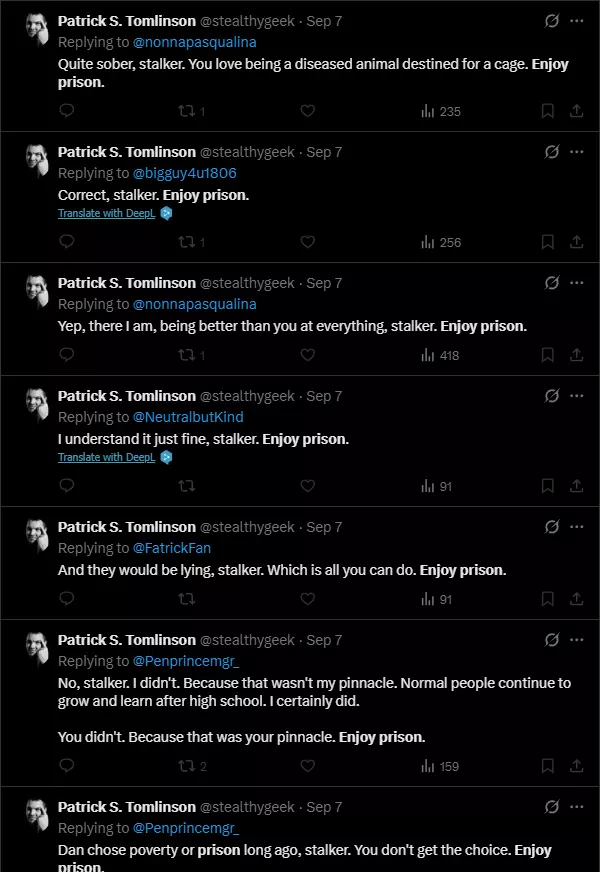Open the @NeutralbutKind profile mention
This screenshot has width=600, height=872.
[188, 417]
